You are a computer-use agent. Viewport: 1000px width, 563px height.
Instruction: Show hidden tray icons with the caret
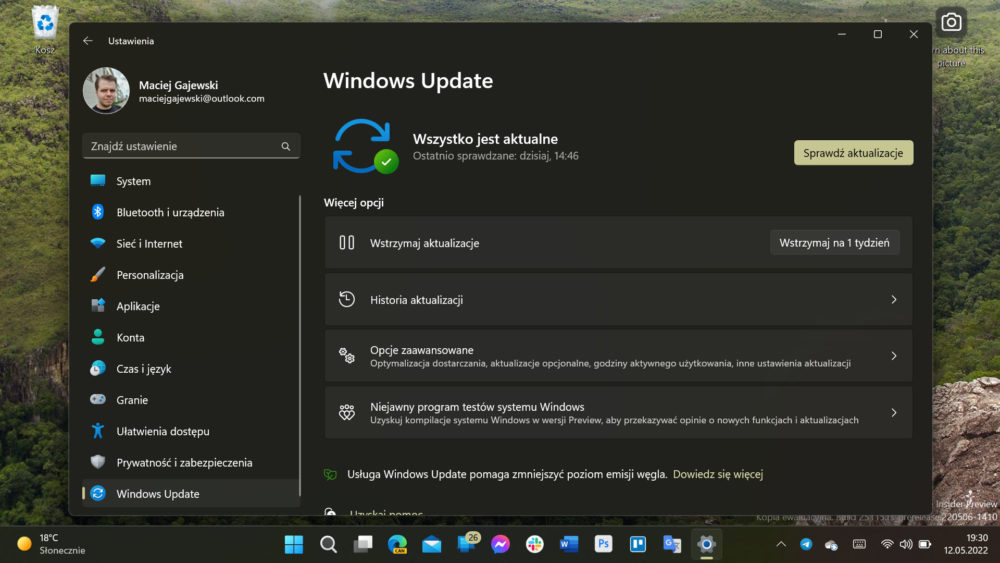click(x=781, y=545)
